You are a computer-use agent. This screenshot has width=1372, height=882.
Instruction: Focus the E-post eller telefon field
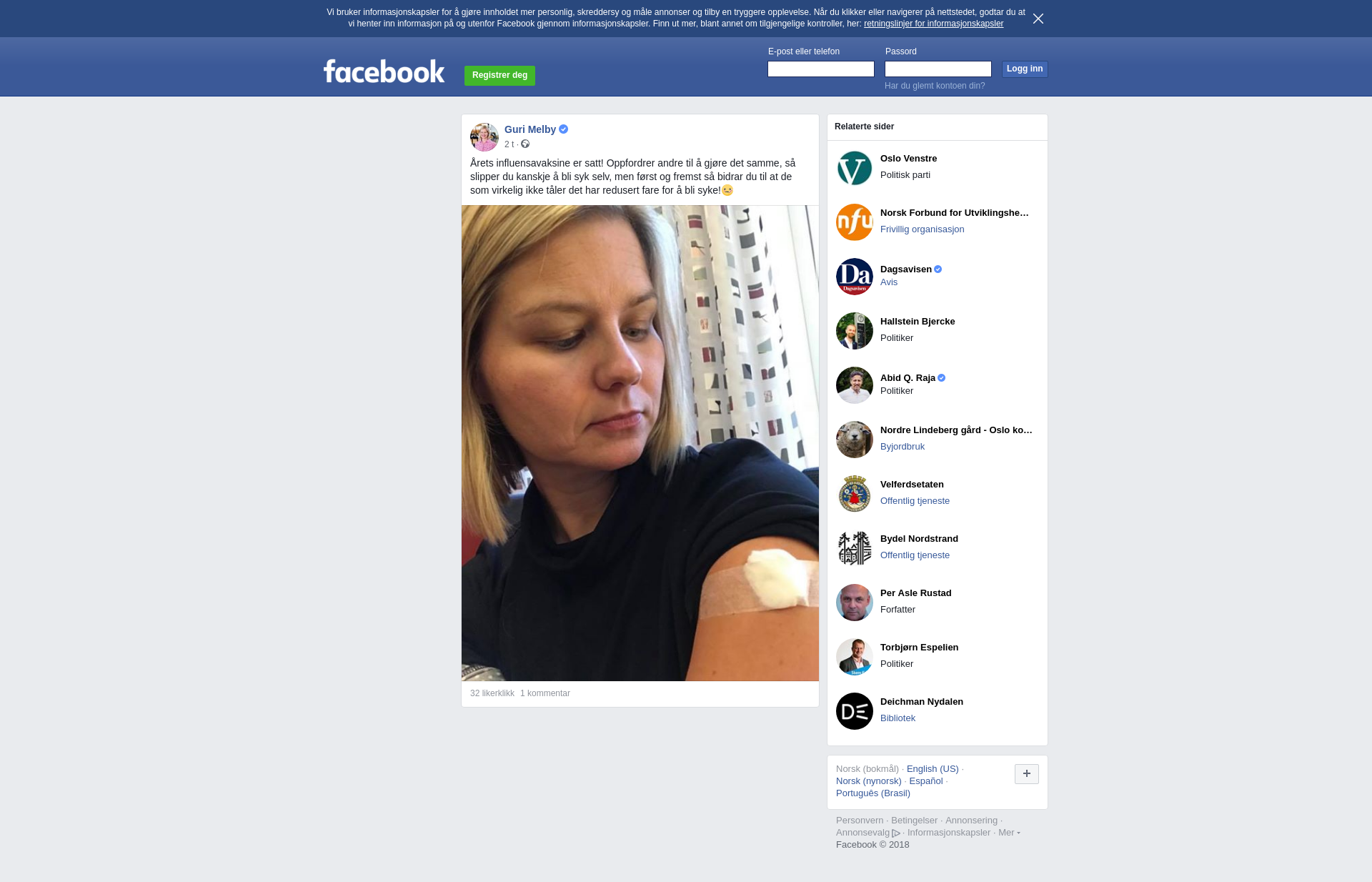(821, 69)
